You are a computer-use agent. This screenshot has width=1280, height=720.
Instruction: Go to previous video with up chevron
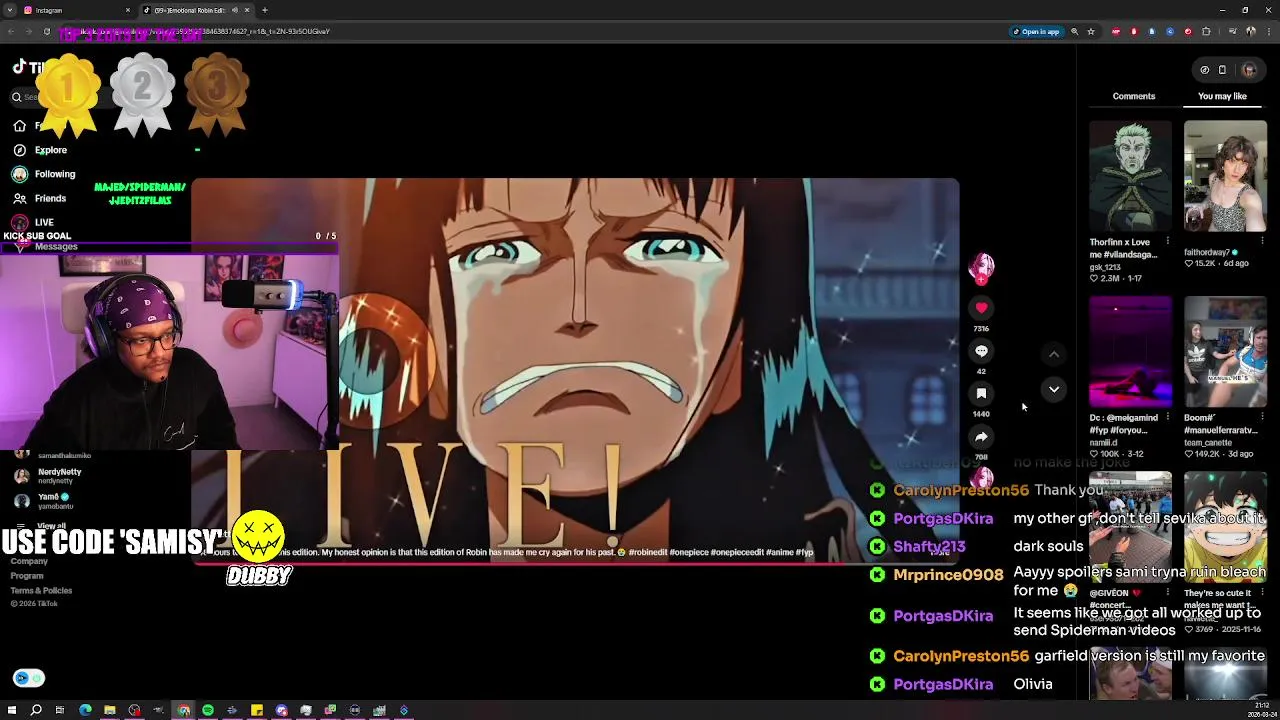1054,354
